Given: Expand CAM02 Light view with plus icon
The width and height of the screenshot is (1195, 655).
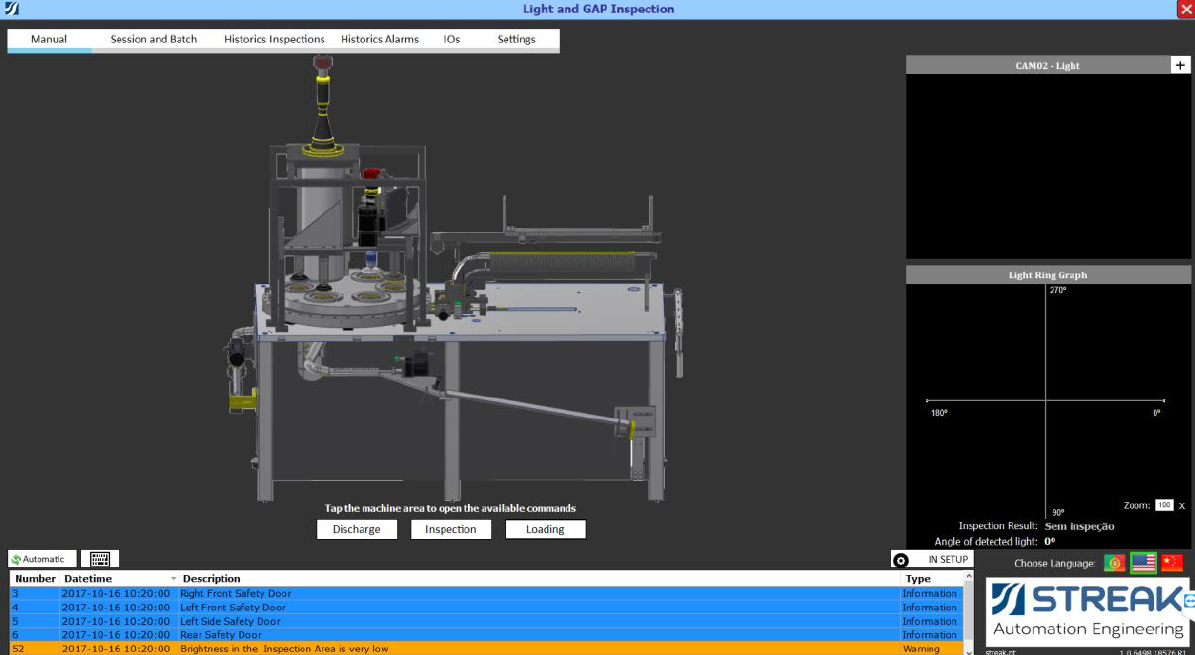Looking at the screenshot, I should coord(1180,65).
